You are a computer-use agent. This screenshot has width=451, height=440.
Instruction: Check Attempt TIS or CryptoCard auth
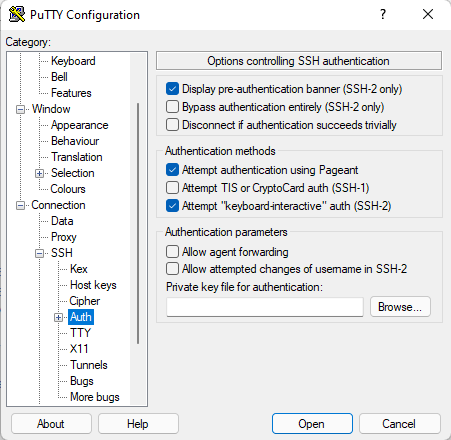coord(172,188)
